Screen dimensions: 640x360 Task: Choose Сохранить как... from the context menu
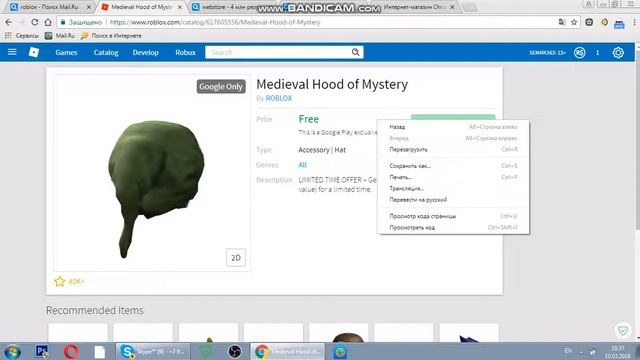[453, 166]
